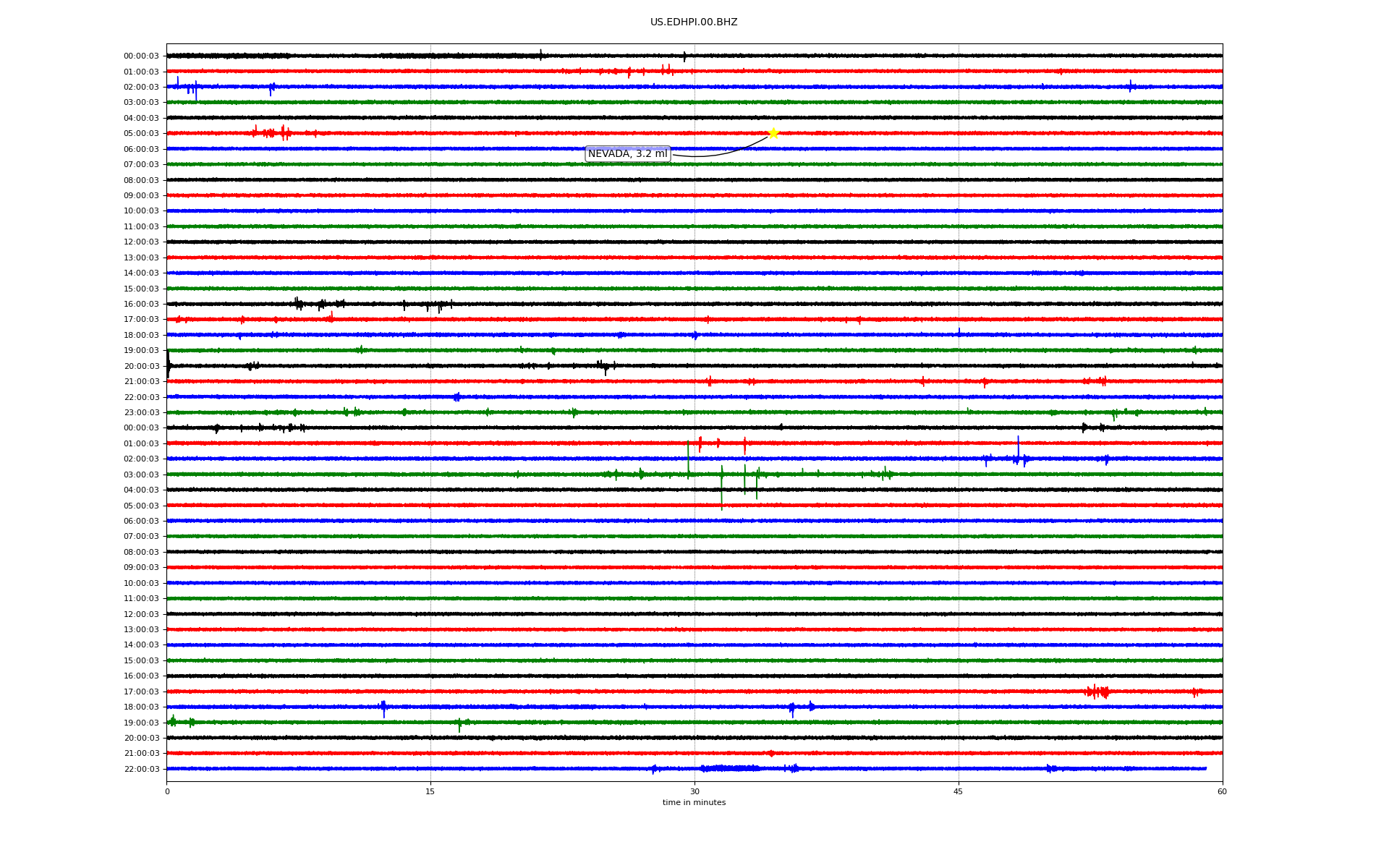Click the x-axis tick label 15
Image resolution: width=1389 pixels, height=868 pixels.
tap(430, 791)
